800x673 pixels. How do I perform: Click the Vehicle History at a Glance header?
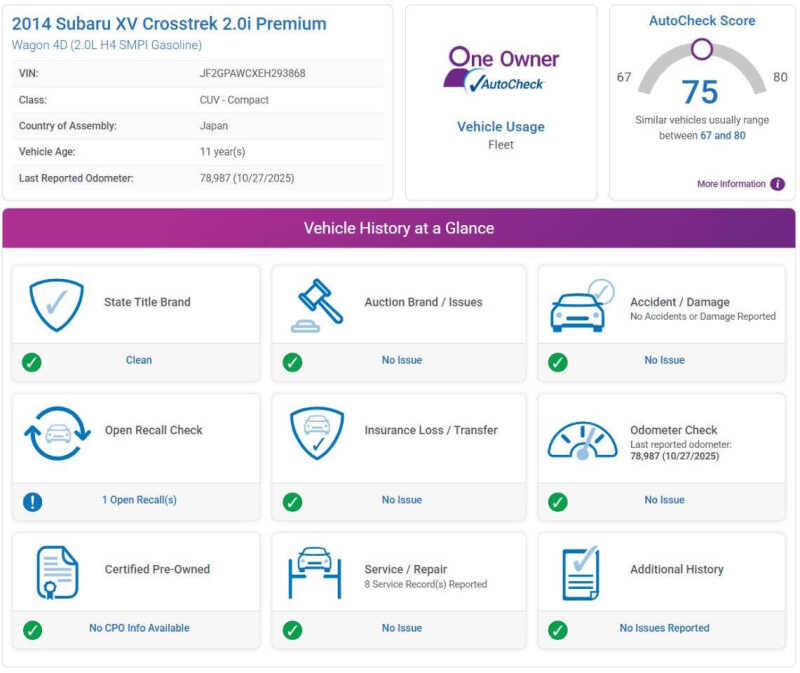[x=399, y=228]
